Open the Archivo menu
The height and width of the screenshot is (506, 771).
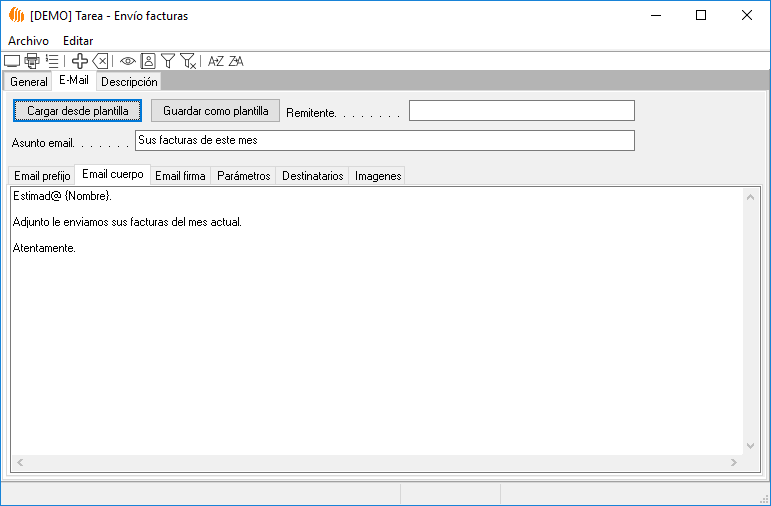(x=28, y=41)
